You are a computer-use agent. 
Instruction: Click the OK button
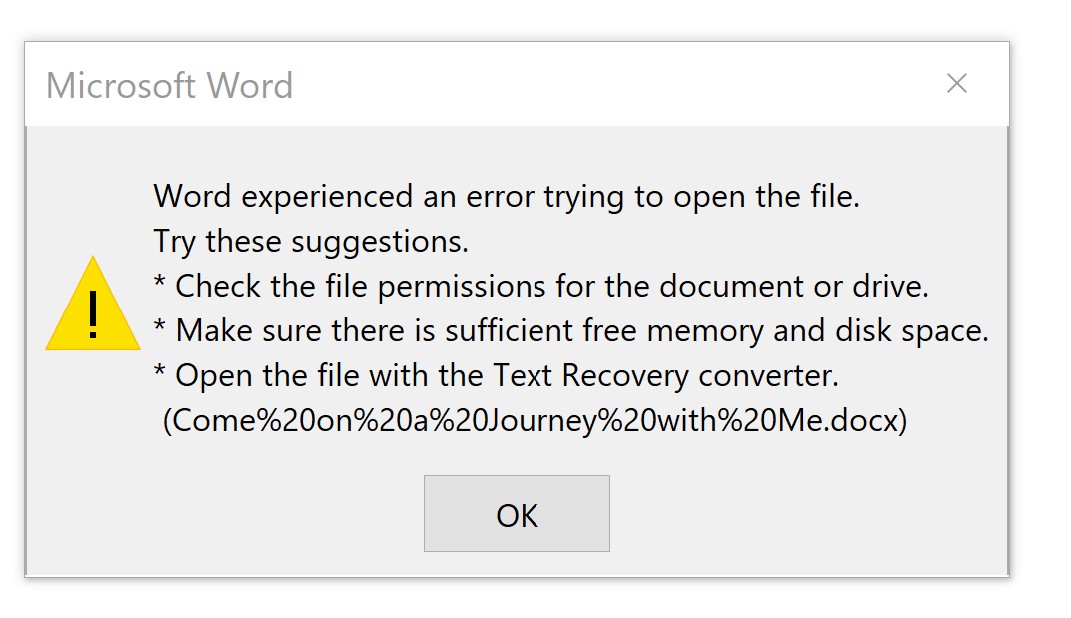point(516,514)
